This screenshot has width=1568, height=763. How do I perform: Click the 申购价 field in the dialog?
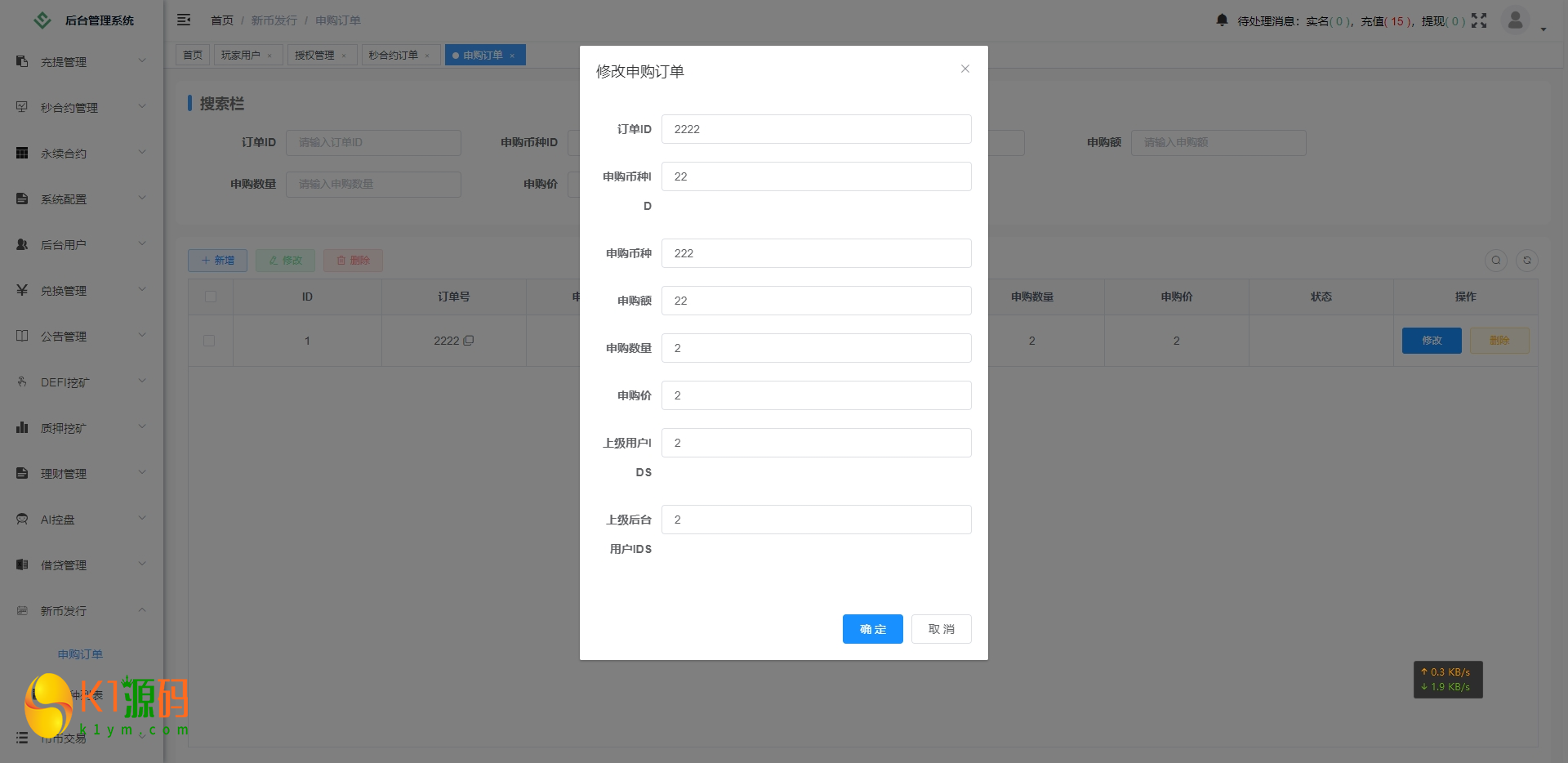817,395
